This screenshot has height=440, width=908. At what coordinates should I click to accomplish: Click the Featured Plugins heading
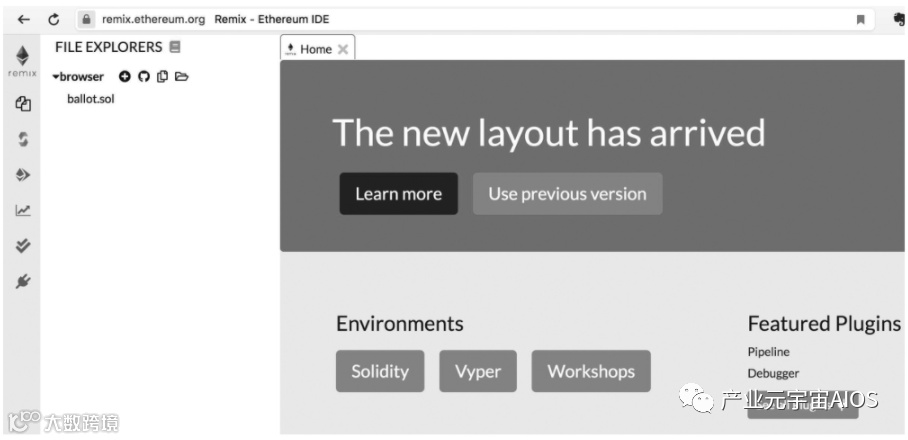point(825,324)
